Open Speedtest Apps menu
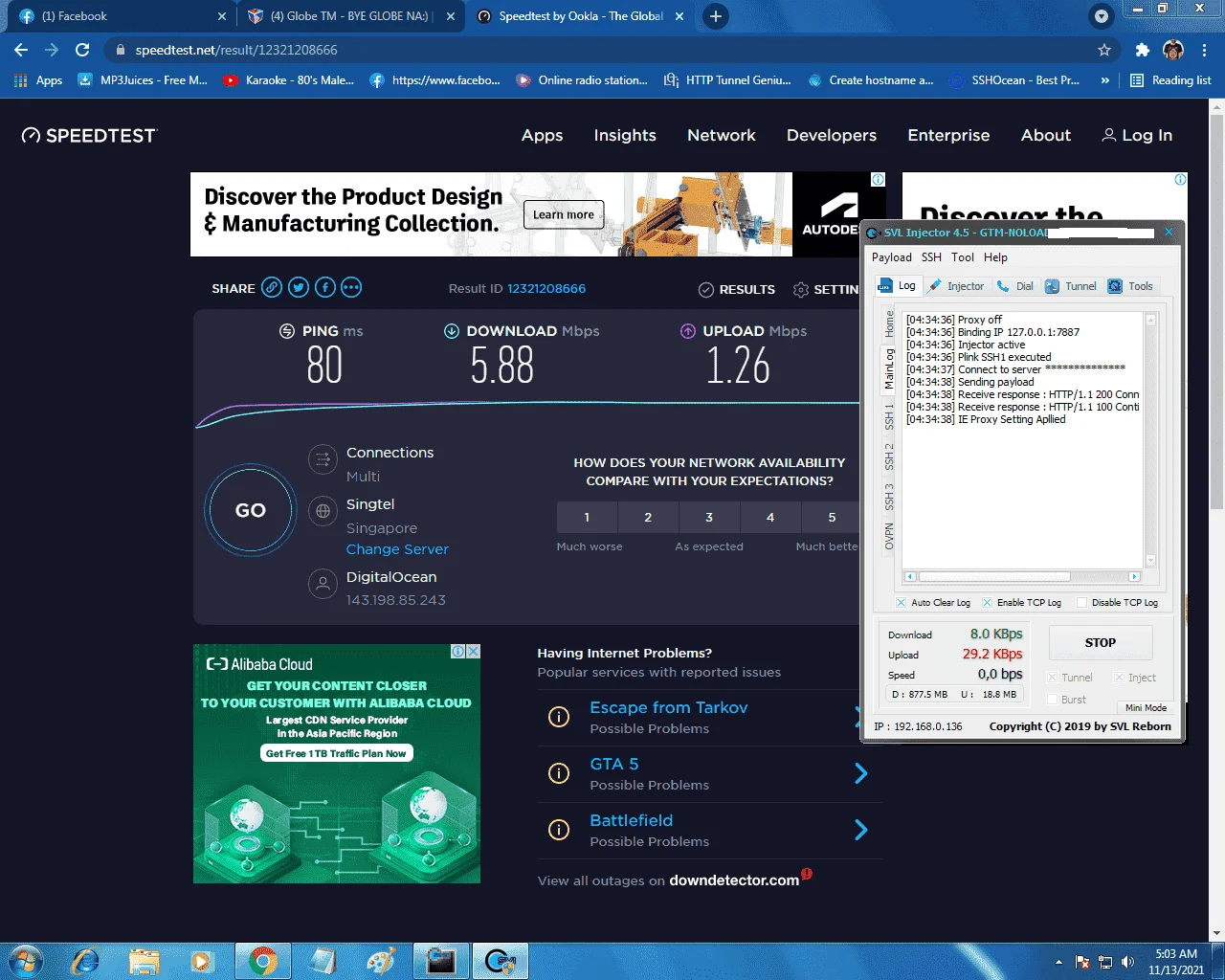 pyautogui.click(x=542, y=135)
